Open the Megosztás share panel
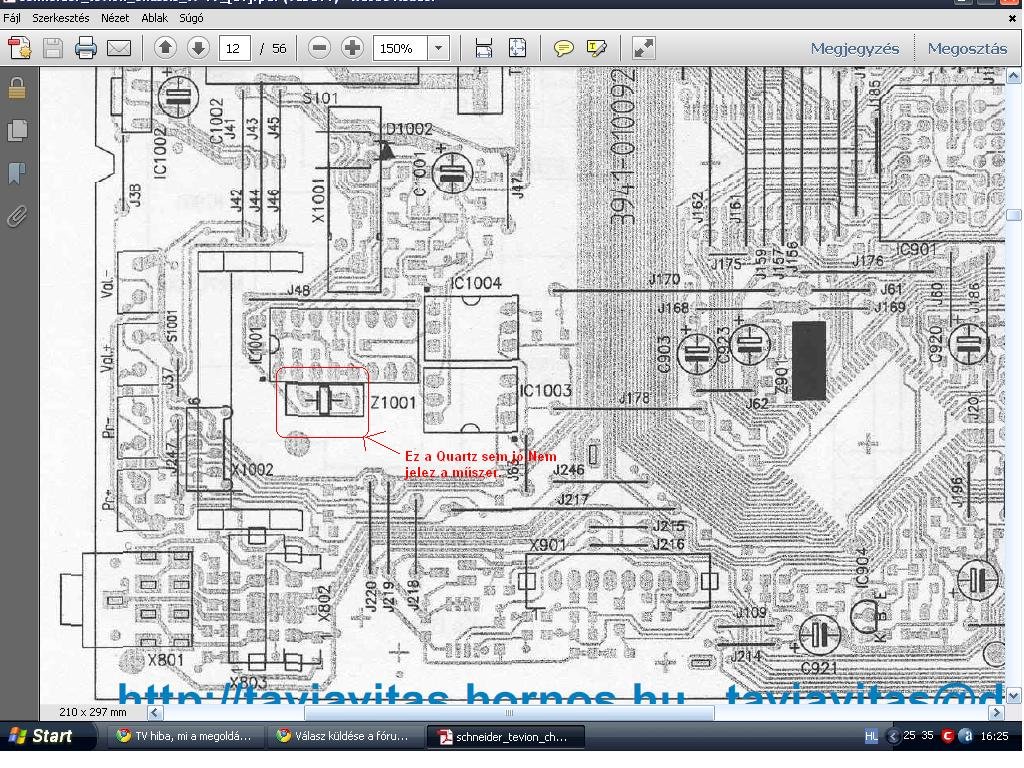Screen dimensions: 1024x768 pyautogui.click(x=967, y=48)
